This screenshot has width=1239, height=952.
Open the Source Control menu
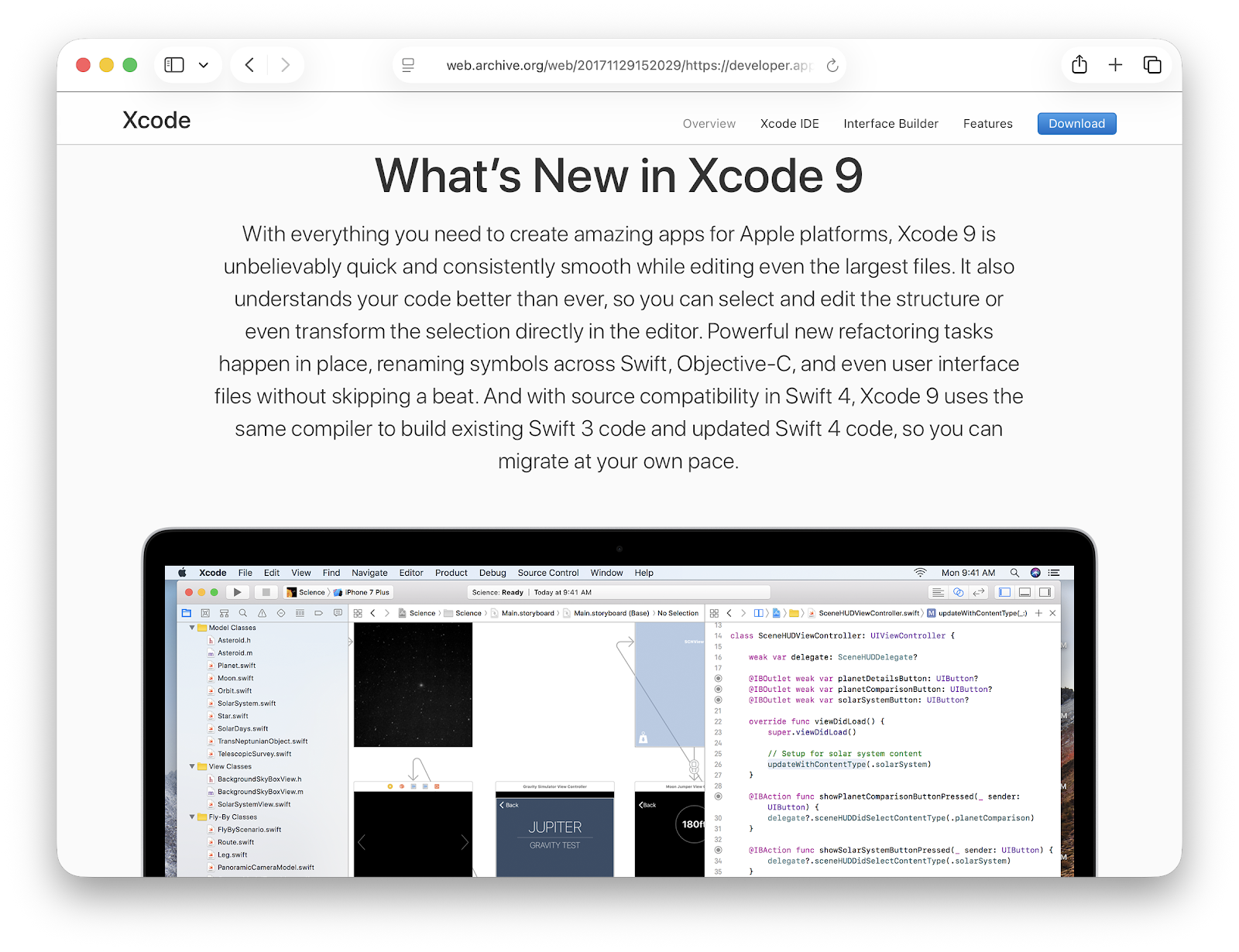click(548, 573)
